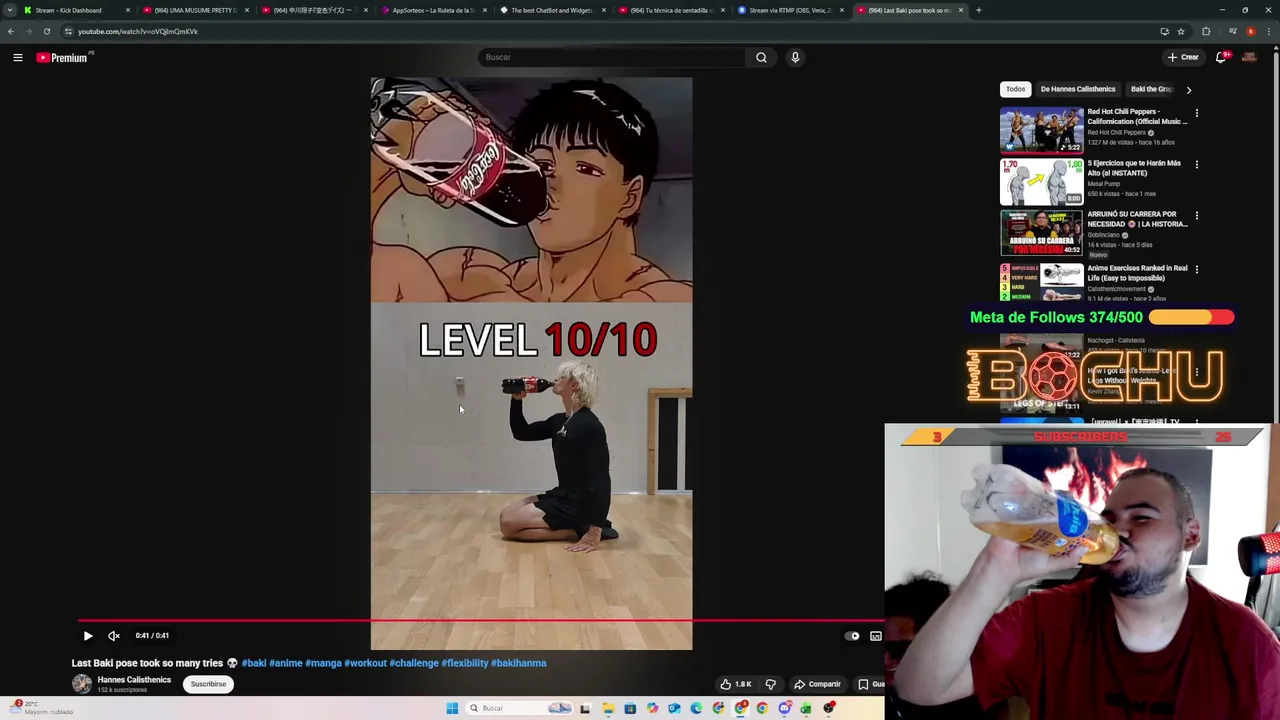Open options for Anime Exercises video
This screenshot has height=720, width=1280.
click(x=1196, y=269)
